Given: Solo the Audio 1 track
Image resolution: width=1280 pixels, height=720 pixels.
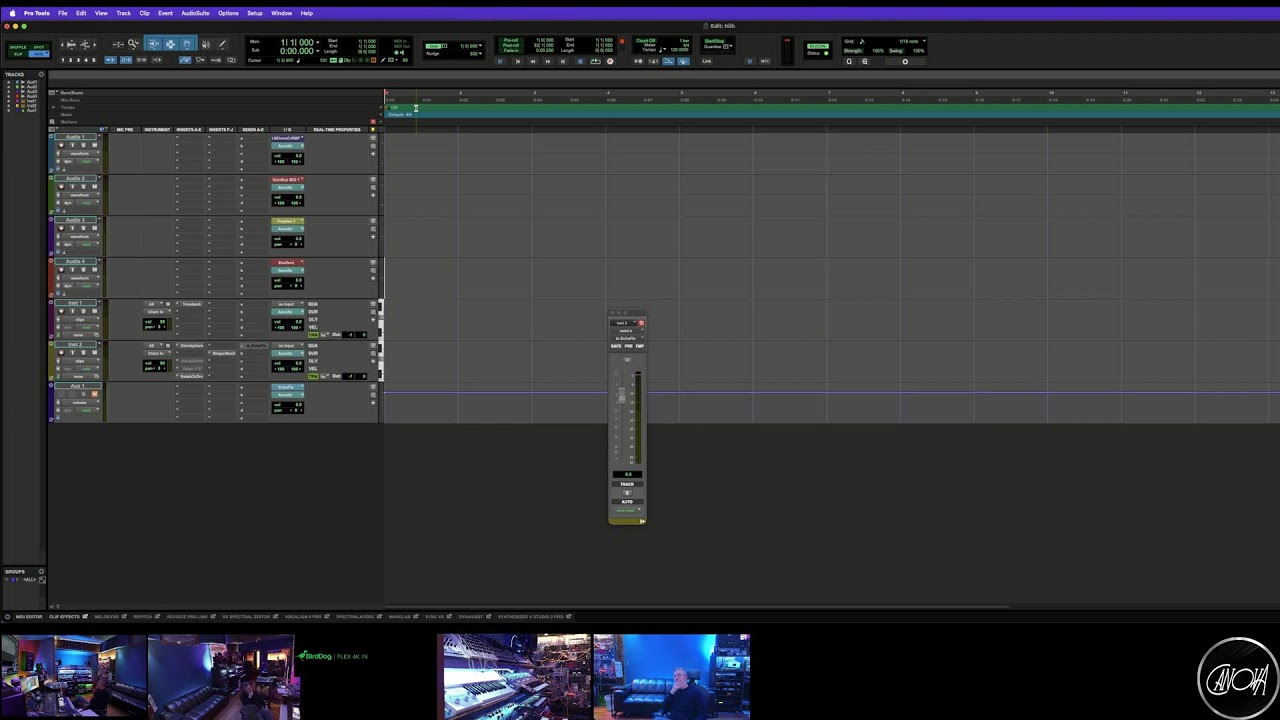Looking at the screenshot, I should (x=83, y=145).
